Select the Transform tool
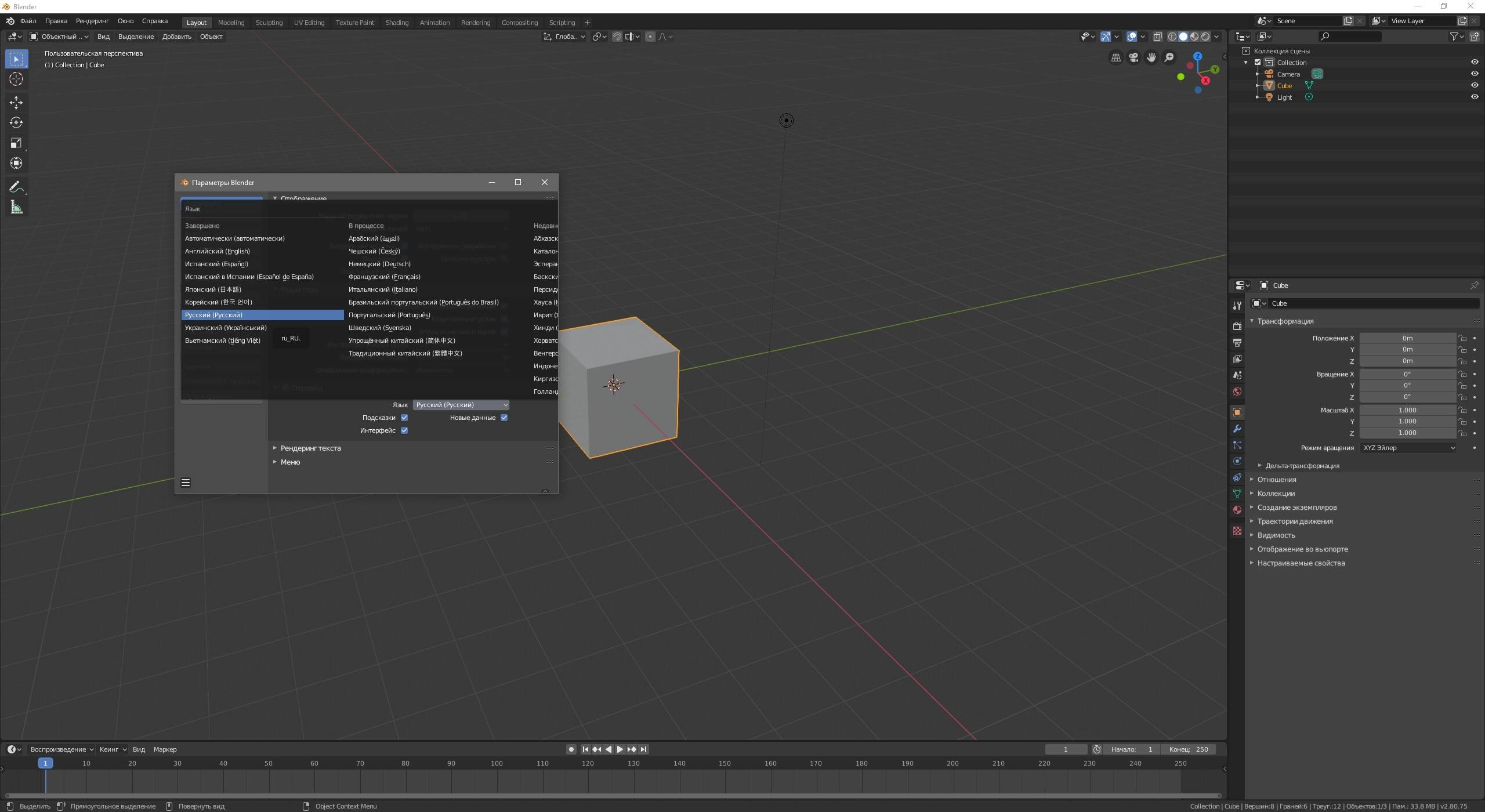 [x=16, y=163]
